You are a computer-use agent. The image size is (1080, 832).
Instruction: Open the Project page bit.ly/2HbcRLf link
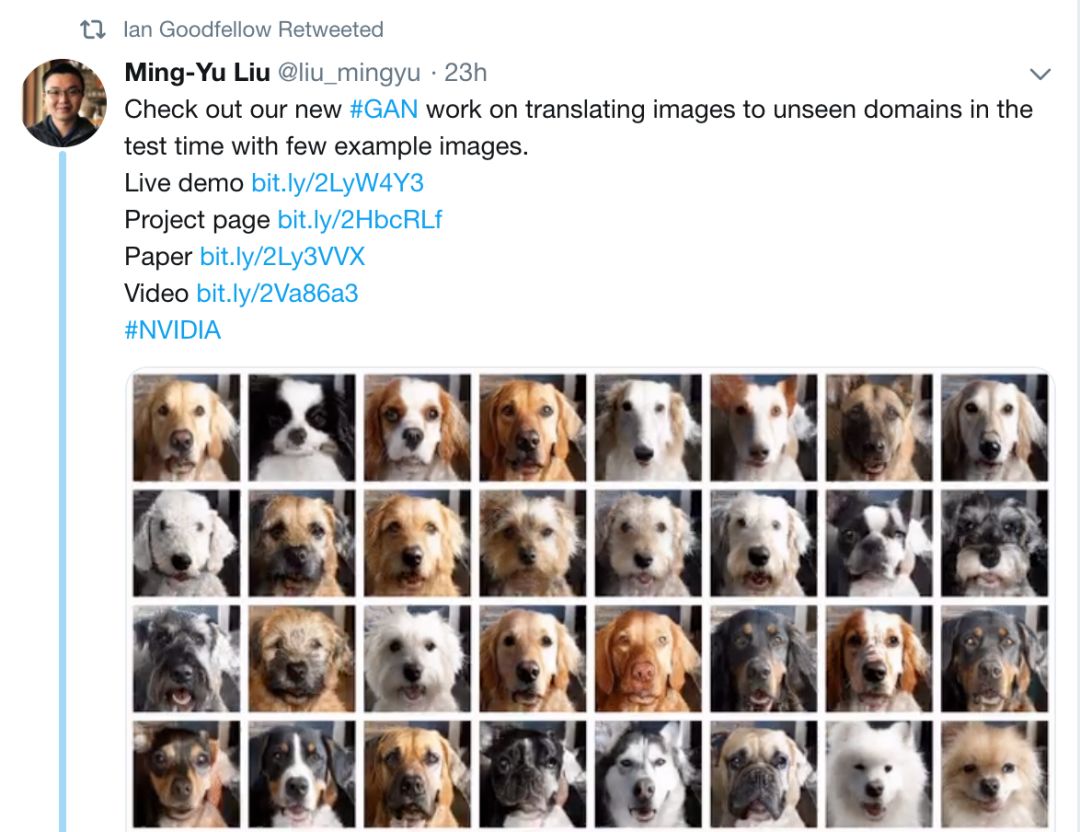pos(360,220)
